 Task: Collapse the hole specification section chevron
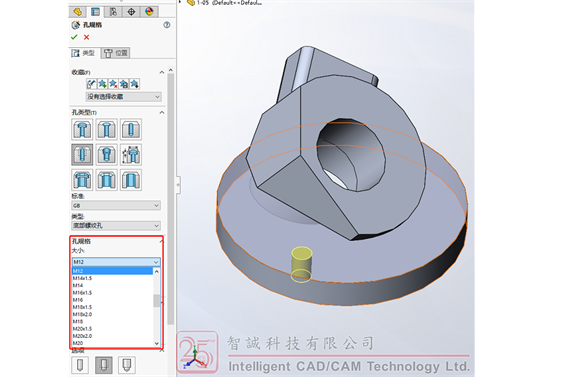click(x=162, y=241)
